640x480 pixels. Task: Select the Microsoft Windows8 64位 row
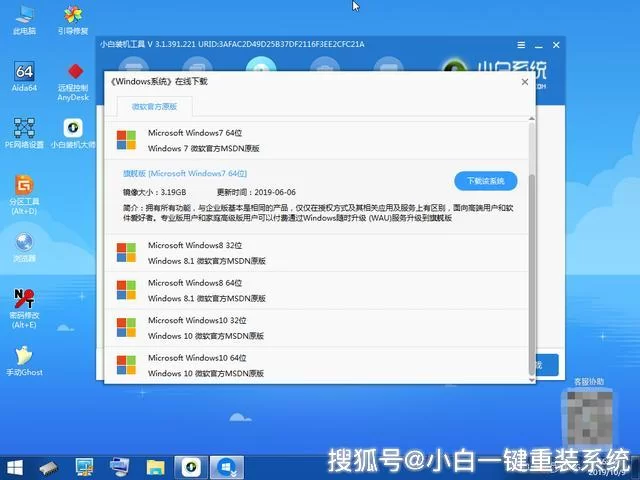coord(320,290)
